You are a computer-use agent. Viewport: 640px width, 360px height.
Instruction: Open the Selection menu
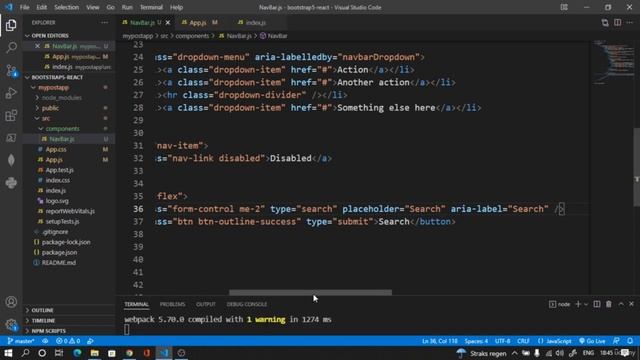pos(66,7)
